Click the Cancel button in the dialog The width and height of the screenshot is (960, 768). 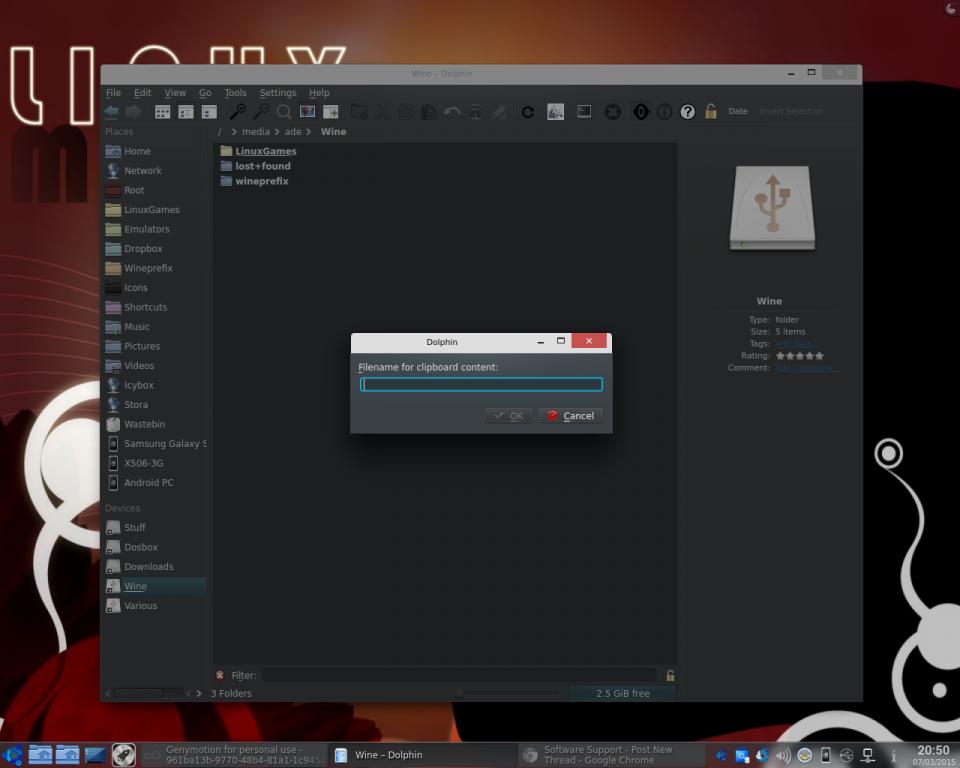click(x=570, y=416)
